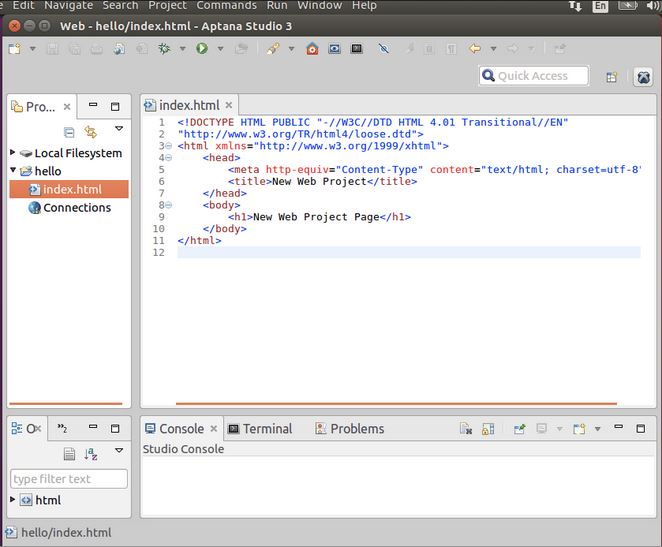Open the Search menu
Viewport: 662px width, 547px height.
pyautogui.click(x=120, y=5)
